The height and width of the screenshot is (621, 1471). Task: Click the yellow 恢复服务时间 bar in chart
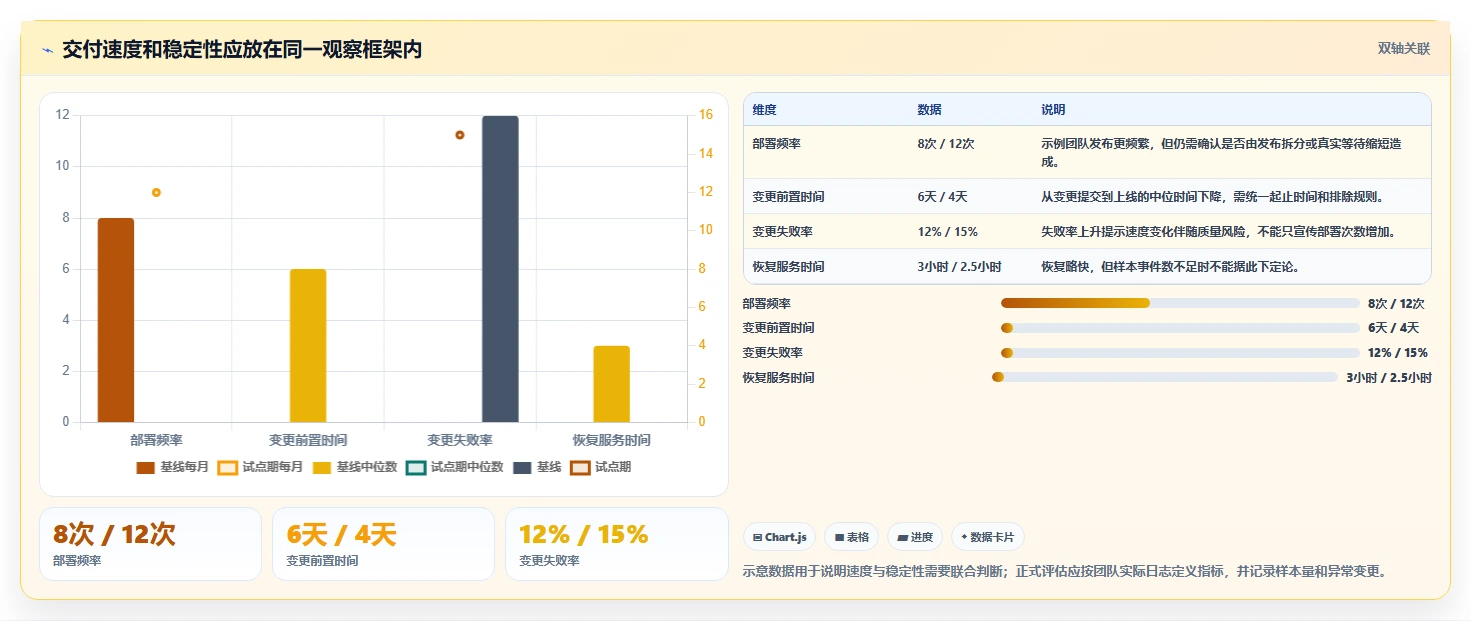click(612, 384)
